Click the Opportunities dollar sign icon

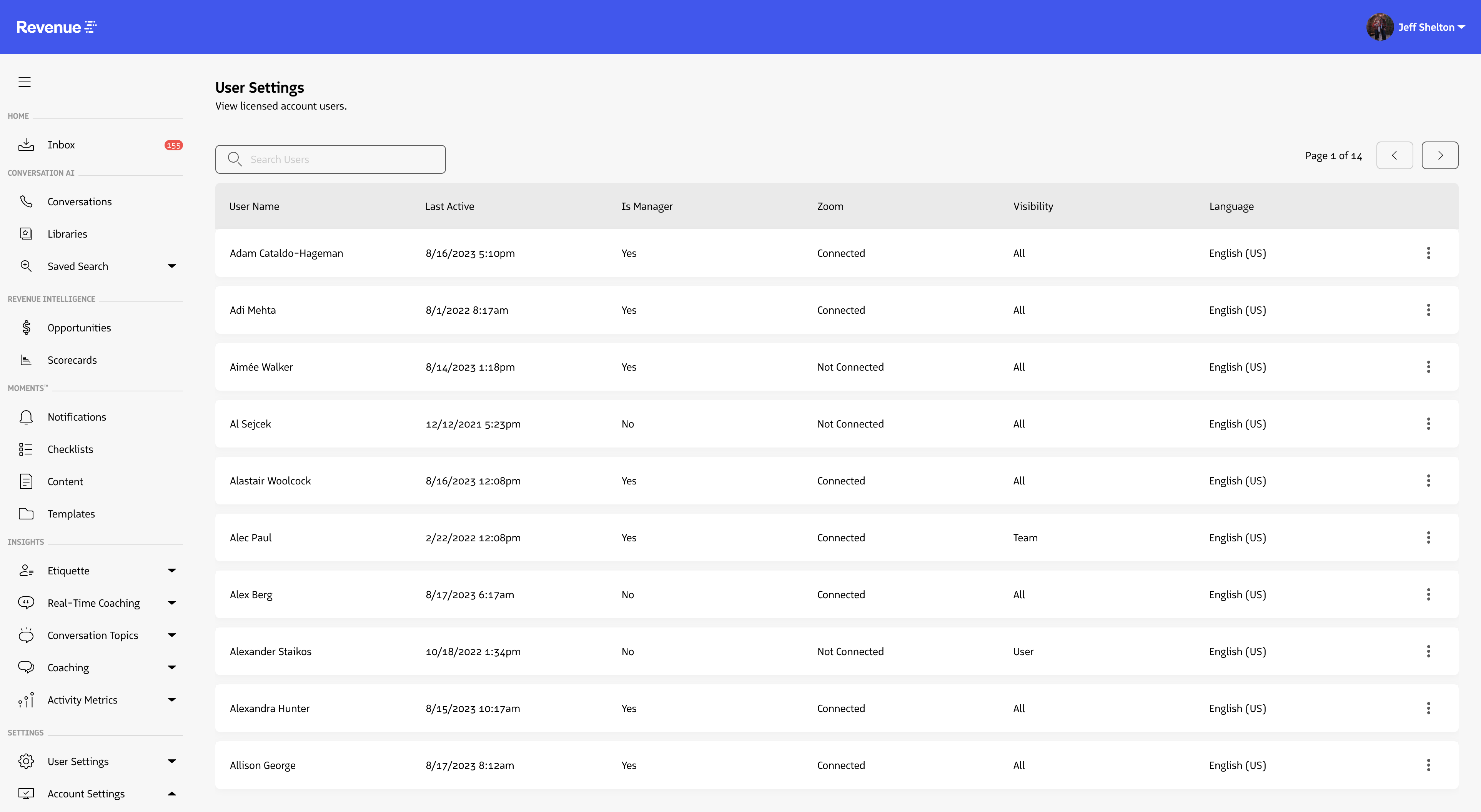pyautogui.click(x=26, y=327)
